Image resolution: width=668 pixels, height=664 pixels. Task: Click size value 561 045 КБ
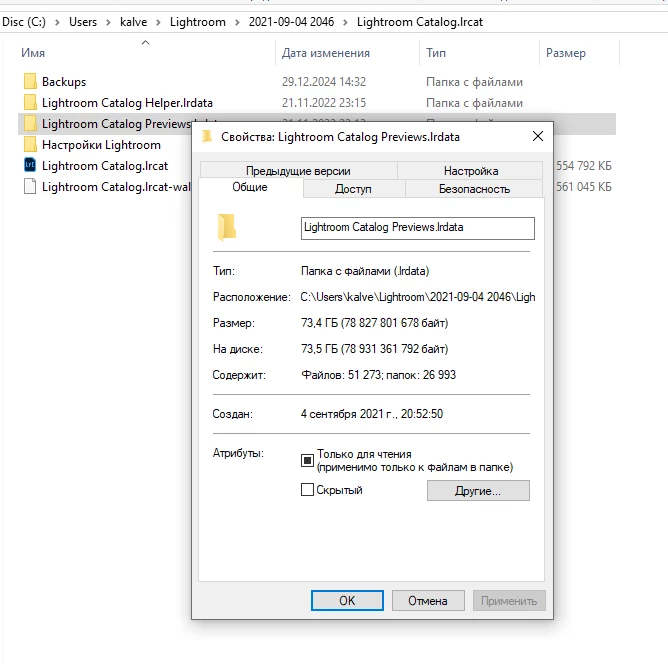click(x=584, y=187)
